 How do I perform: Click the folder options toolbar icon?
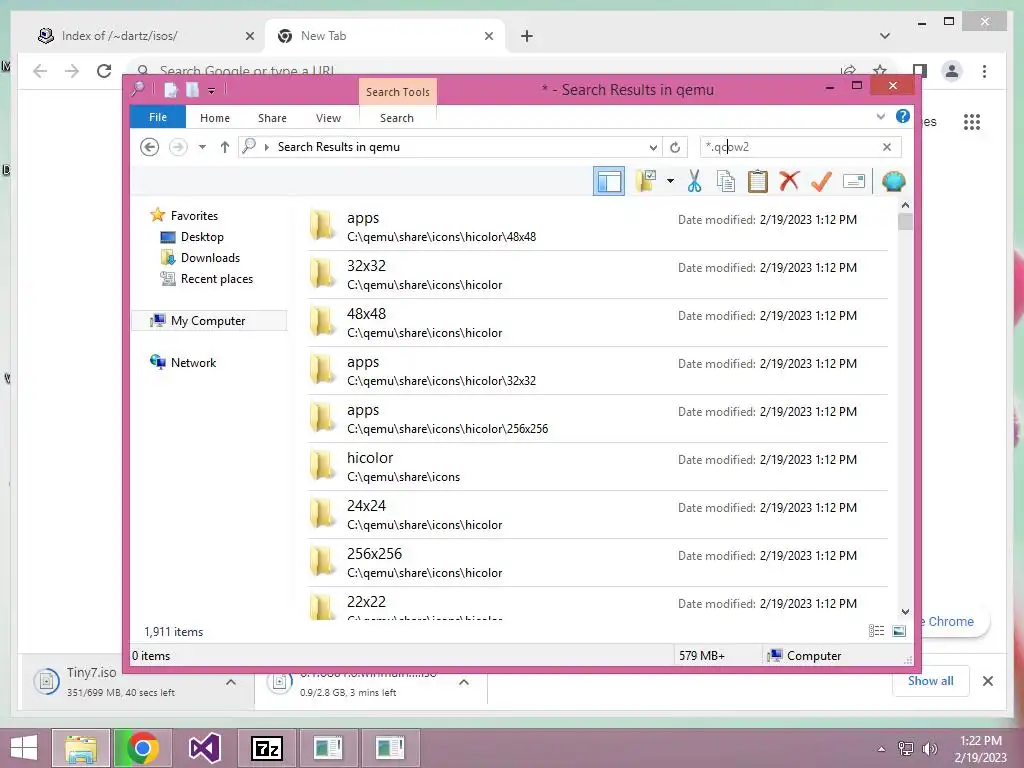(646, 181)
